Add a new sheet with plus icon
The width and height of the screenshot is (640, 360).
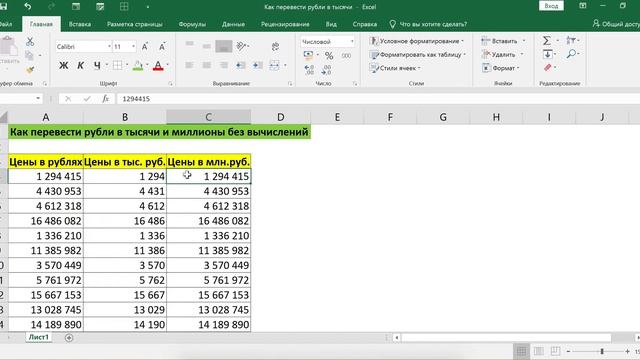(69, 338)
